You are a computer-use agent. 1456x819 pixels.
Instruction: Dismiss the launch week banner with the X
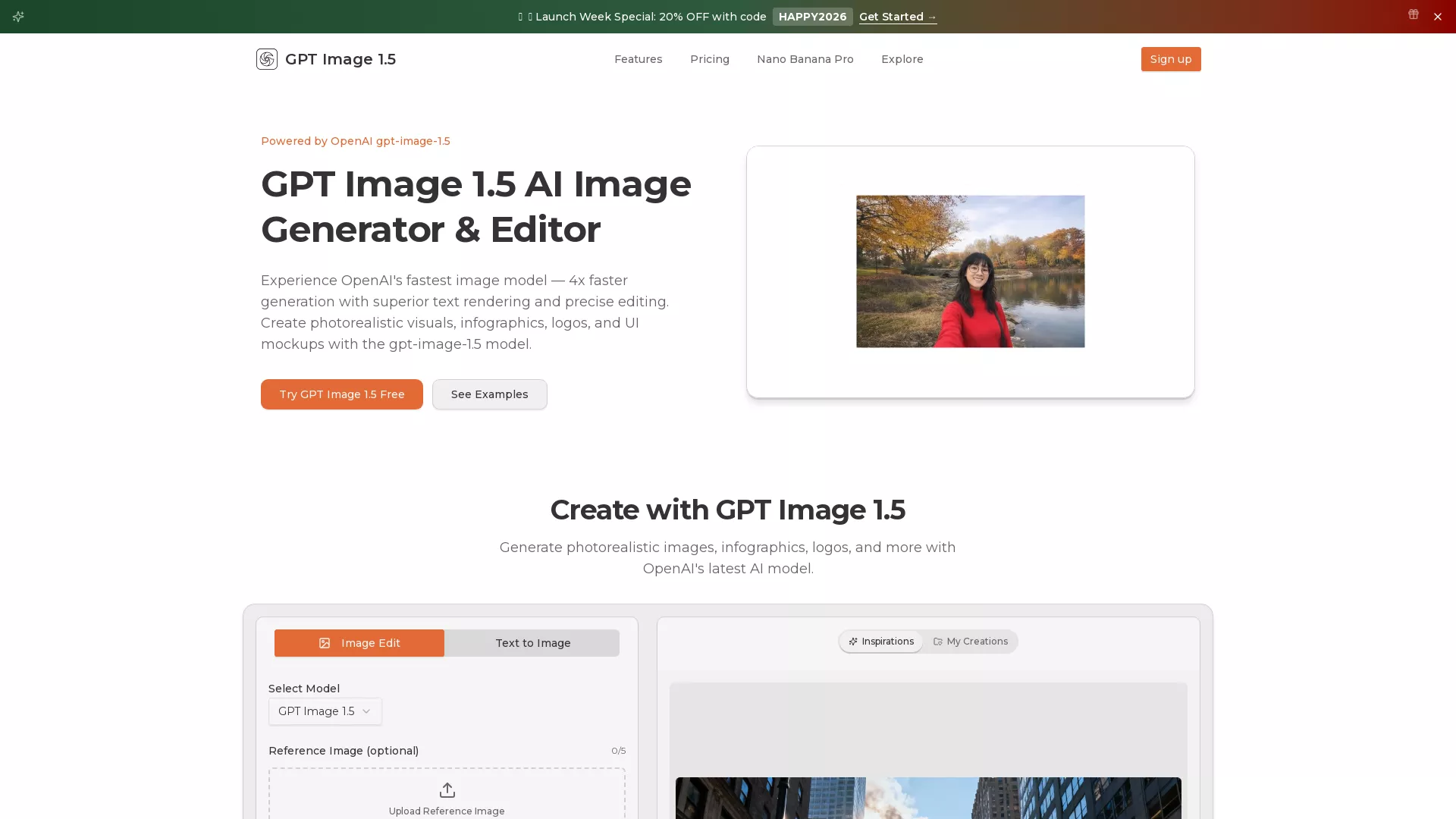[x=1438, y=16]
